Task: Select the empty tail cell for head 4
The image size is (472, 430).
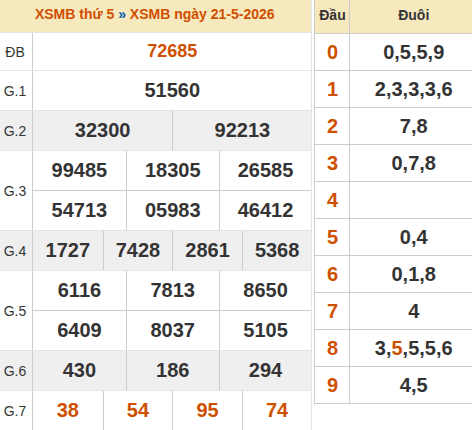Action: pyautogui.click(x=411, y=200)
